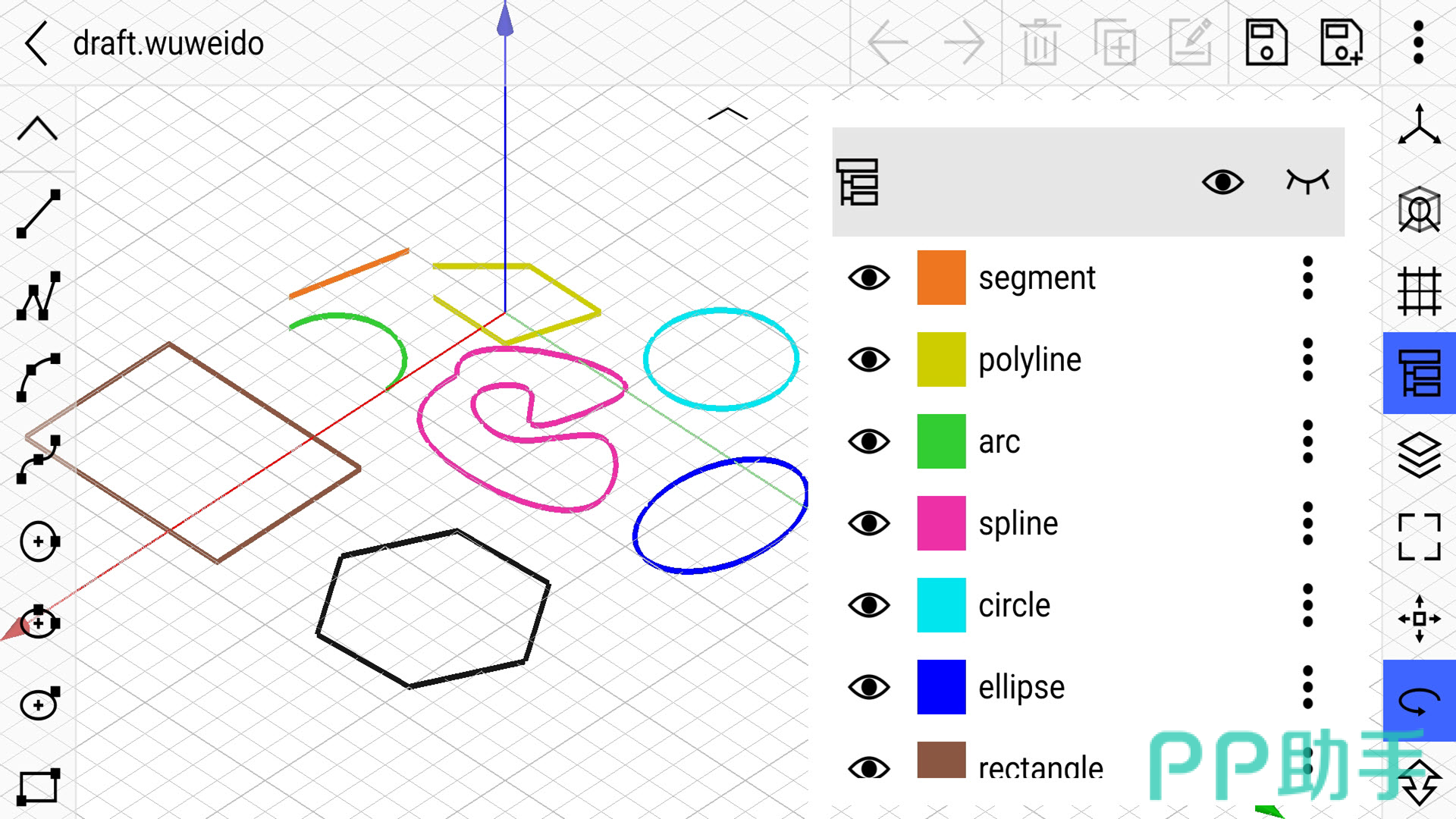This screenshot has width=1456, height=819.
Task: Hide all objects with closed-eye button
Action: pos(1307,181)
